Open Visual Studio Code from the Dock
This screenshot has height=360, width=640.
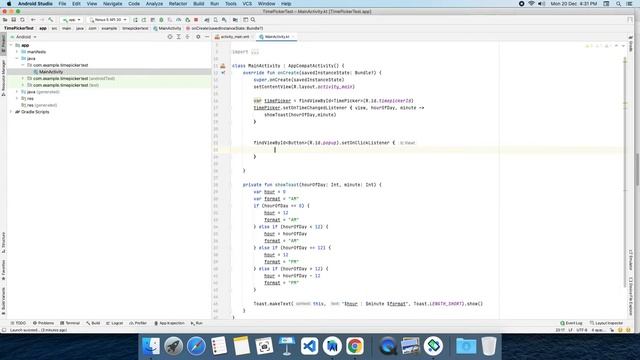[309, 346]
